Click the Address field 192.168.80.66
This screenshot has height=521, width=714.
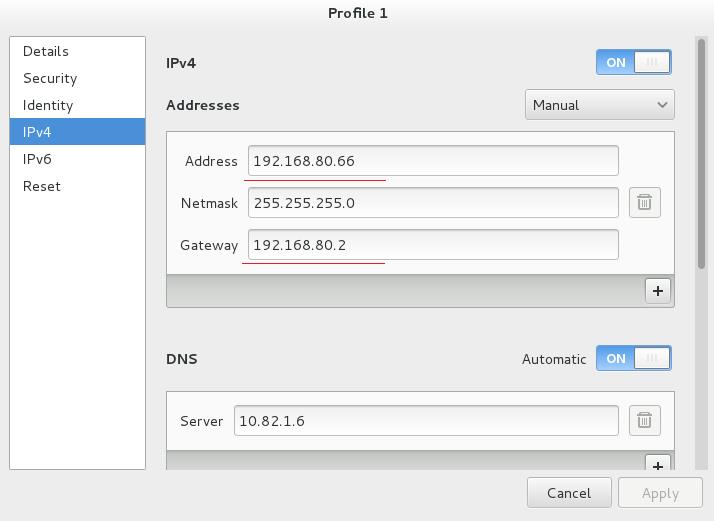coord(433,161)
